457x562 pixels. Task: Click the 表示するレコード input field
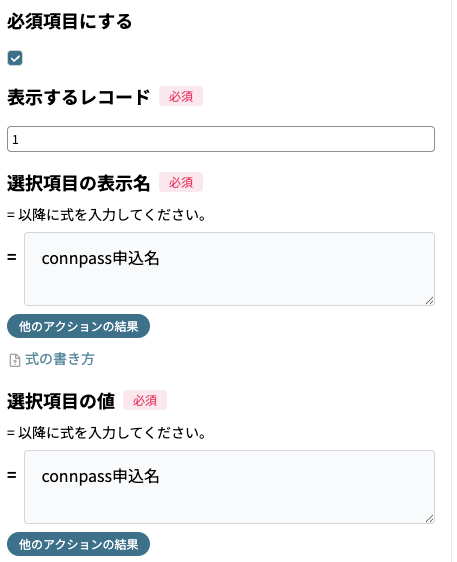point(221,139)
